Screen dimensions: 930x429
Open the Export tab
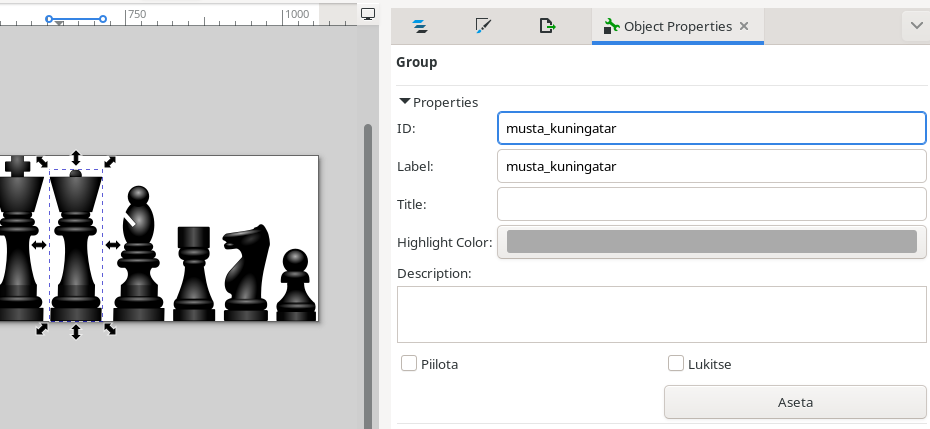point(547,26)
